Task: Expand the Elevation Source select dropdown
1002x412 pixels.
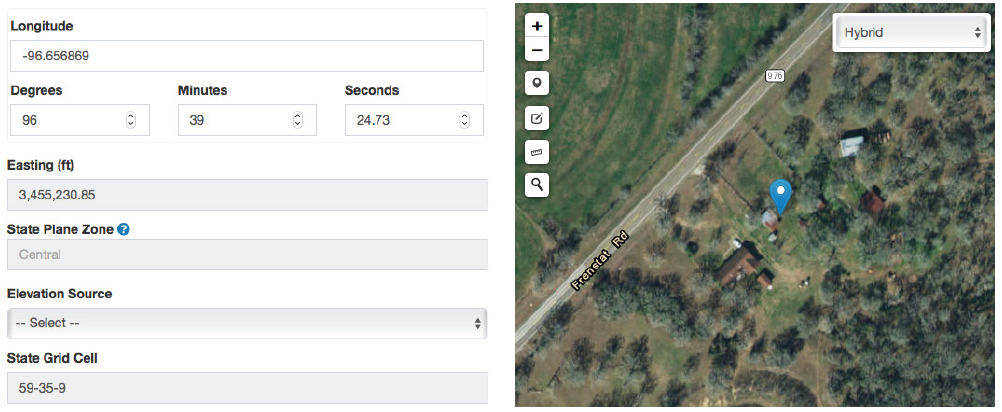Action: pos(246,323)
